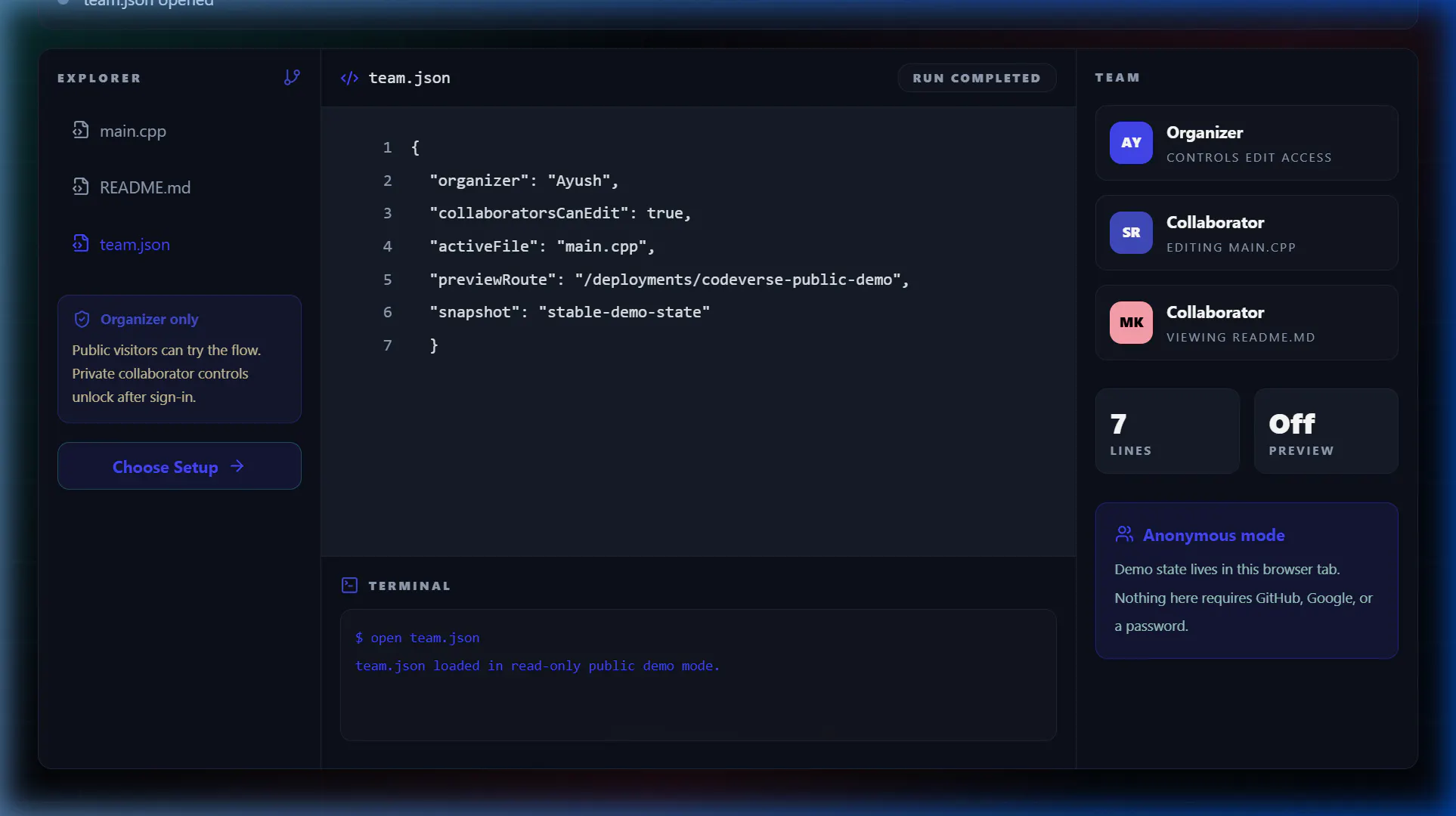The width and height of the screenshot is (1456, 816).
Task: Select the Collaborator viewing README.md card
Action: click(x=1247, y=323)
